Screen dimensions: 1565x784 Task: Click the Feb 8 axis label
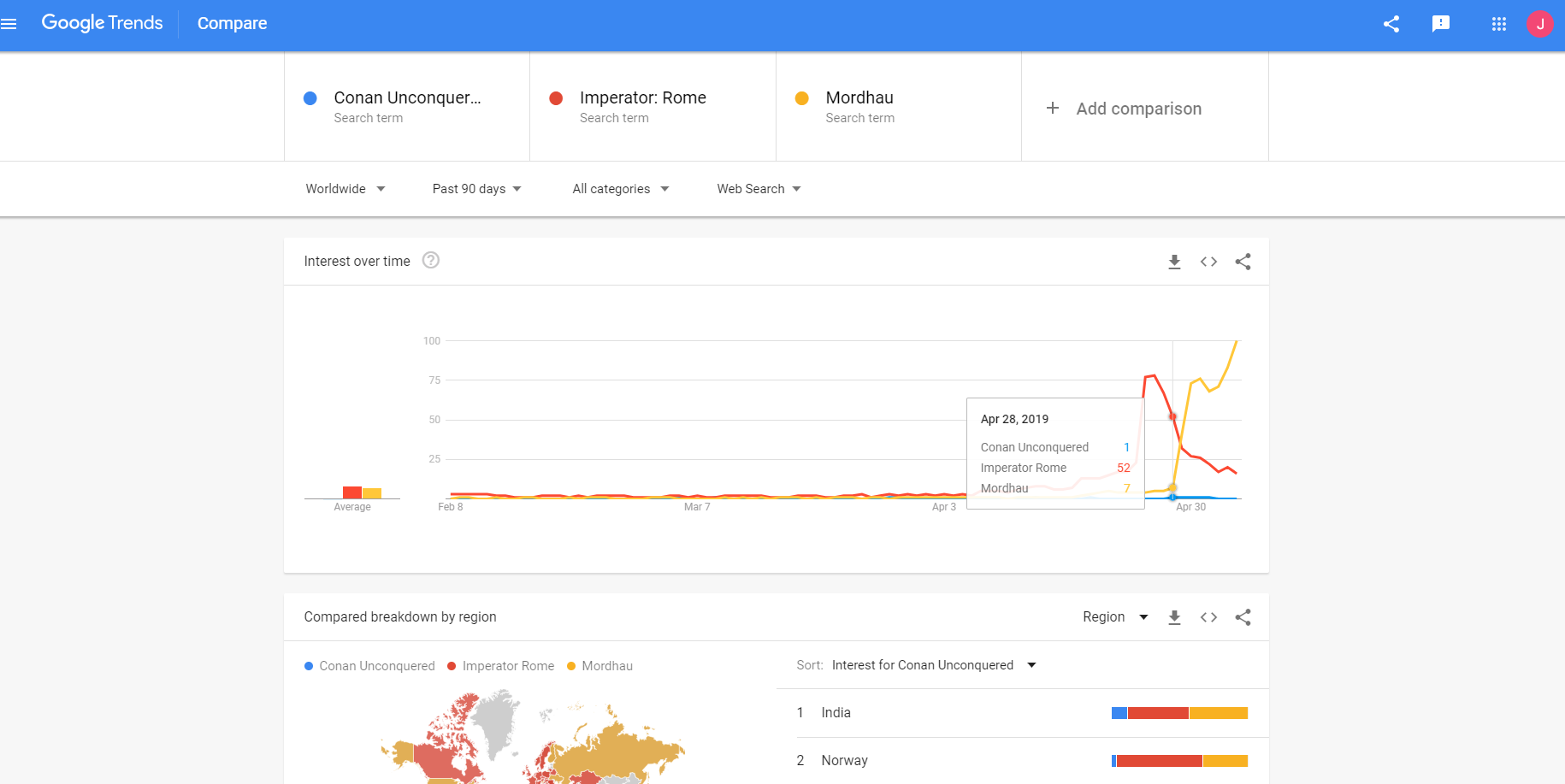tap(451, 507)
